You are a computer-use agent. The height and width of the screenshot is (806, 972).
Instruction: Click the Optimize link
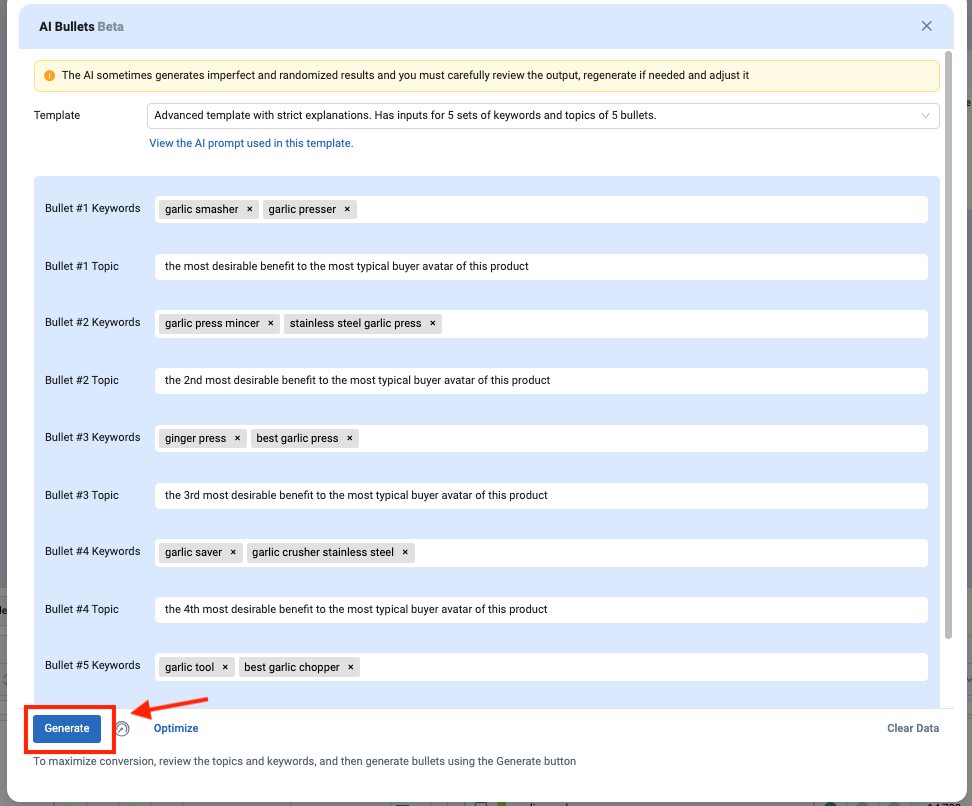(176, 728)
